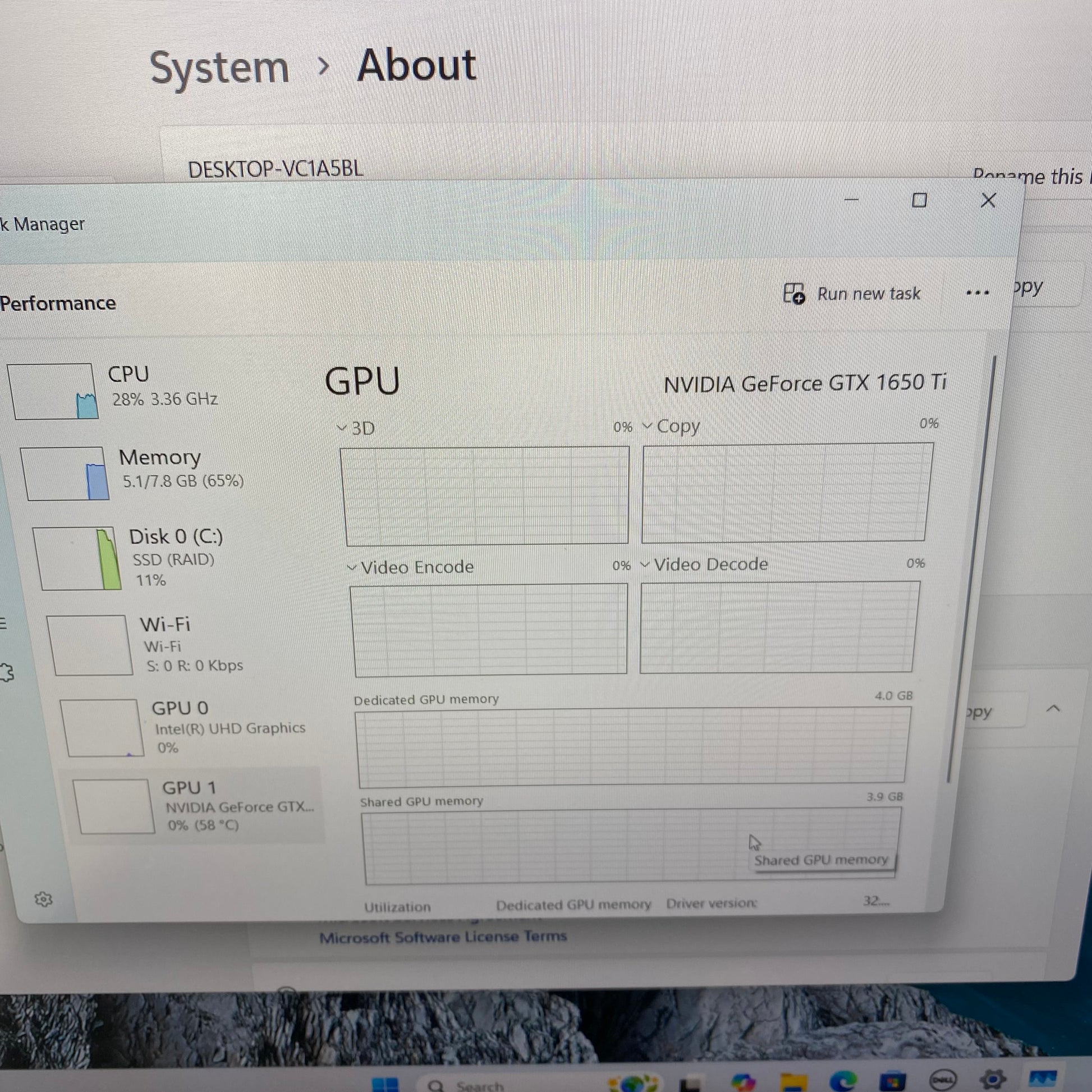The height and width of the screenshot is (1092, 1092).
Task: Open the 3D engine graph dropdown
Action: tap(356, 428)
